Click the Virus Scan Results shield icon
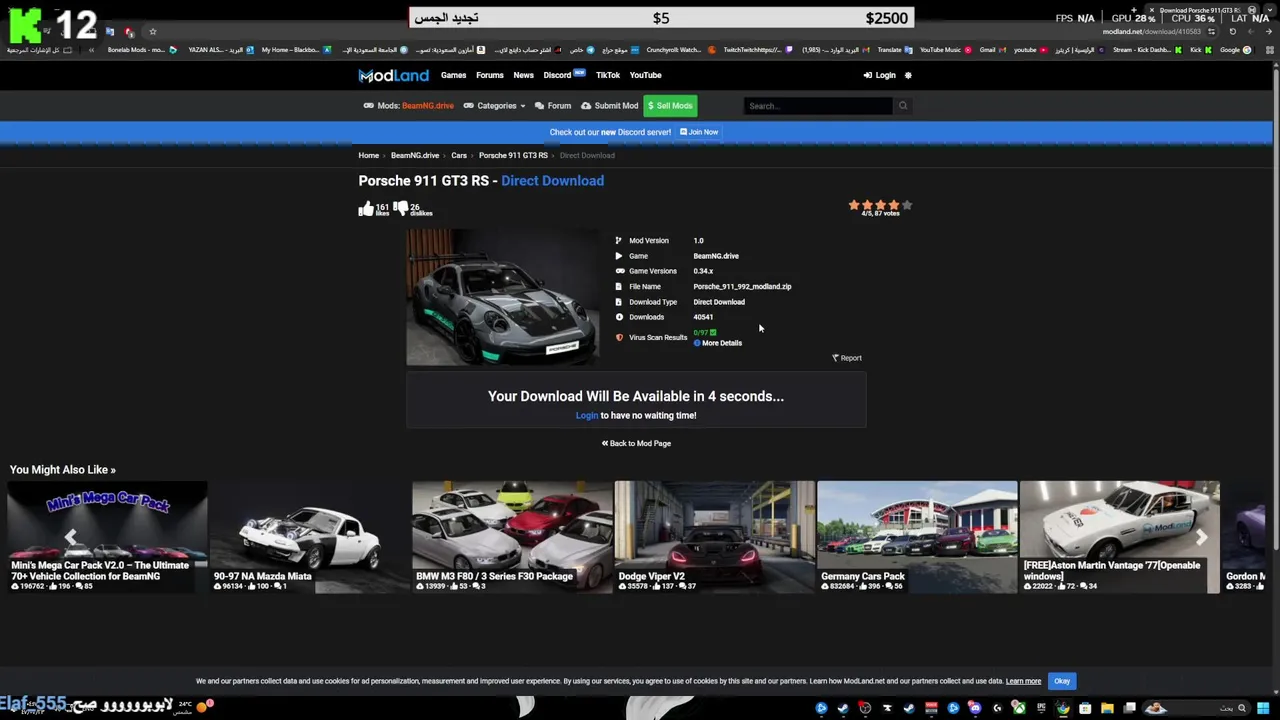This screenshot has height=720, width=1280. click(x=619, y=337)
